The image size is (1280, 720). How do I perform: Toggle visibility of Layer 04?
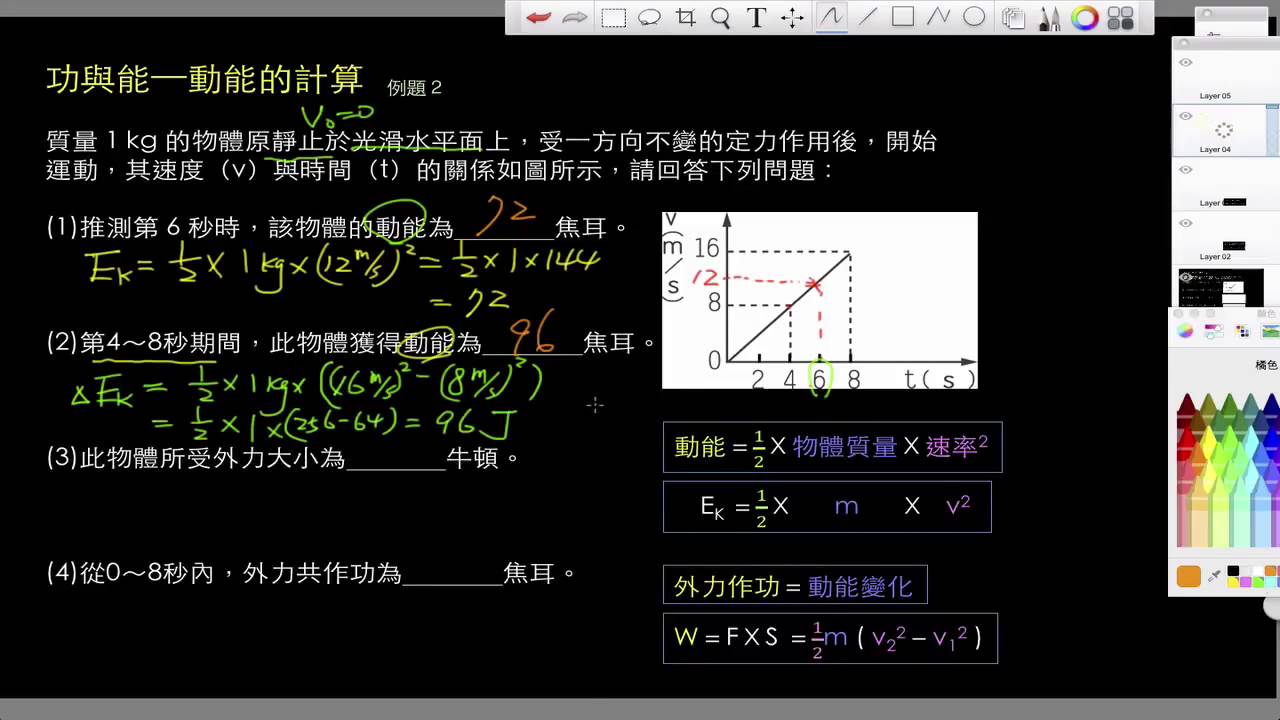(x=1185, y=116)
